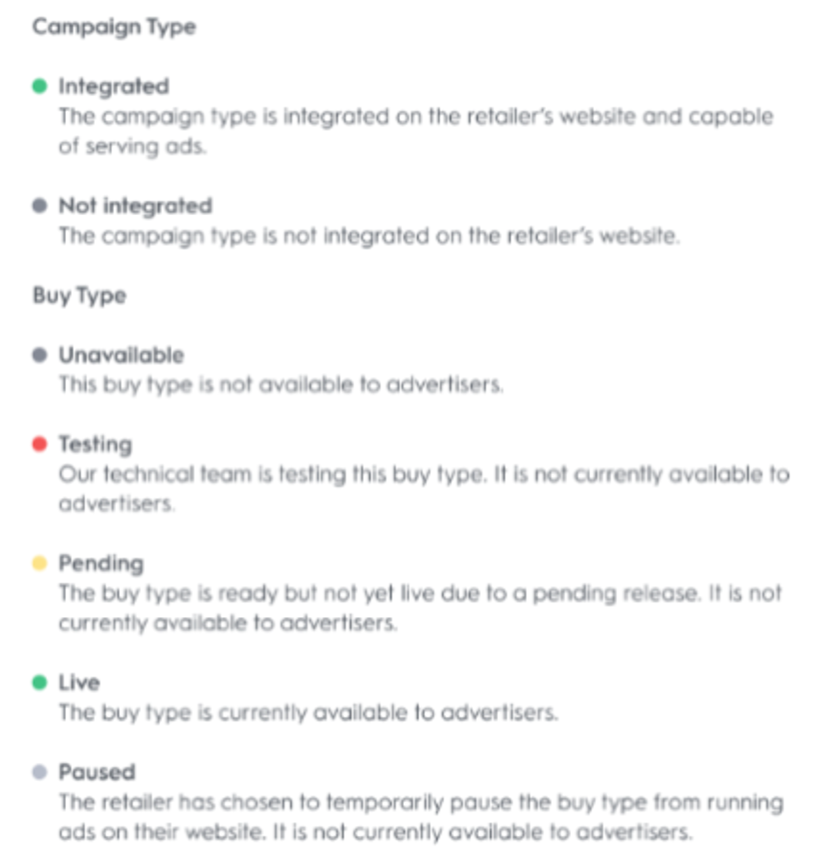Click the Testing status label
The image size is (822, 862).
tap(95, 445)
